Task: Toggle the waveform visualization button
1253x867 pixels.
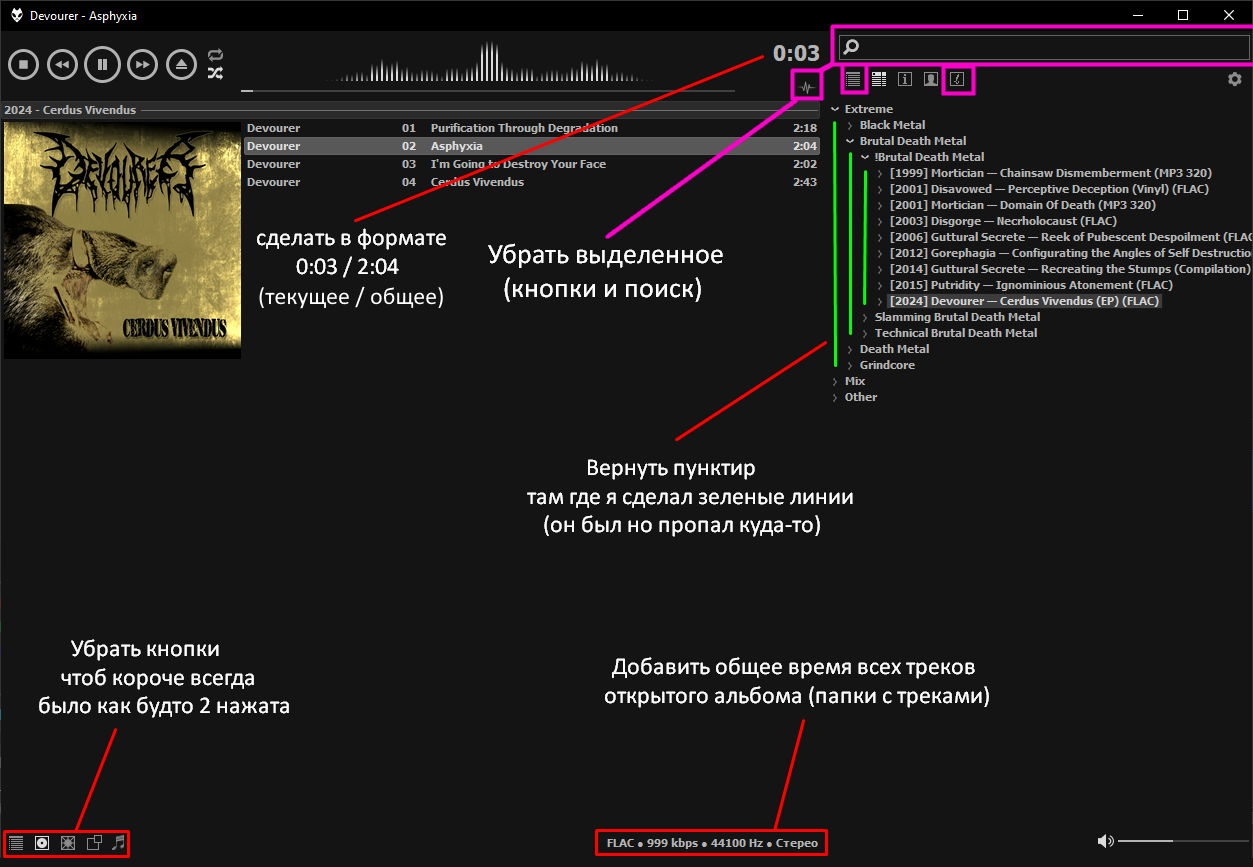Action: tap(806, 86)
